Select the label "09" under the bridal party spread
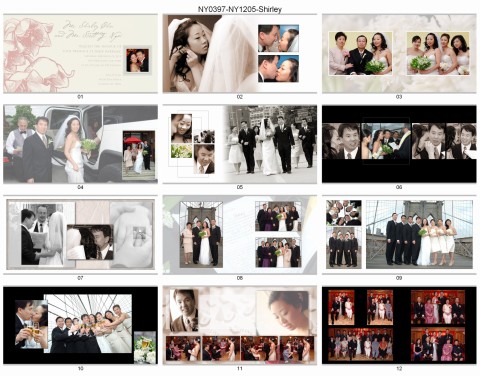480x376 pixels. pos(399,278)
